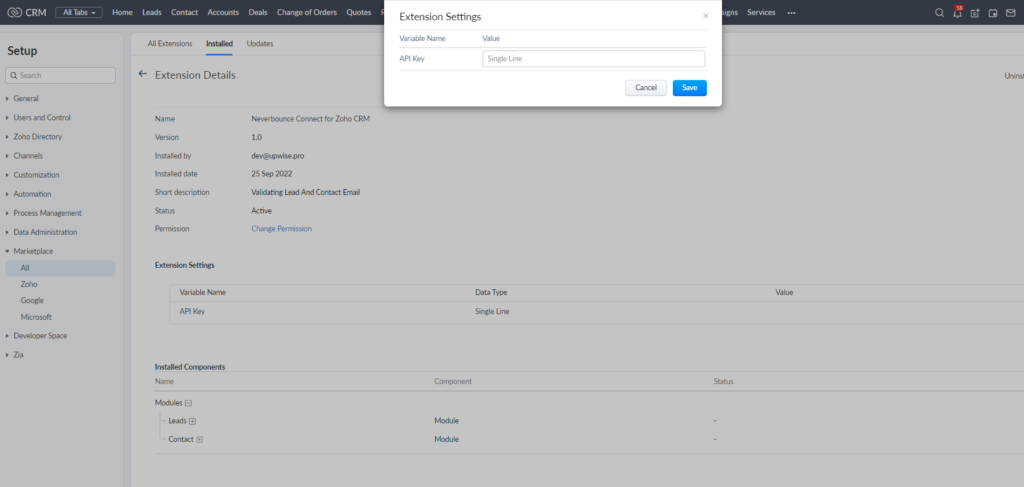This screenshot has width=1024, height=487.
Task: Select Zoho under Marketplace
Action: coord(29,284)
